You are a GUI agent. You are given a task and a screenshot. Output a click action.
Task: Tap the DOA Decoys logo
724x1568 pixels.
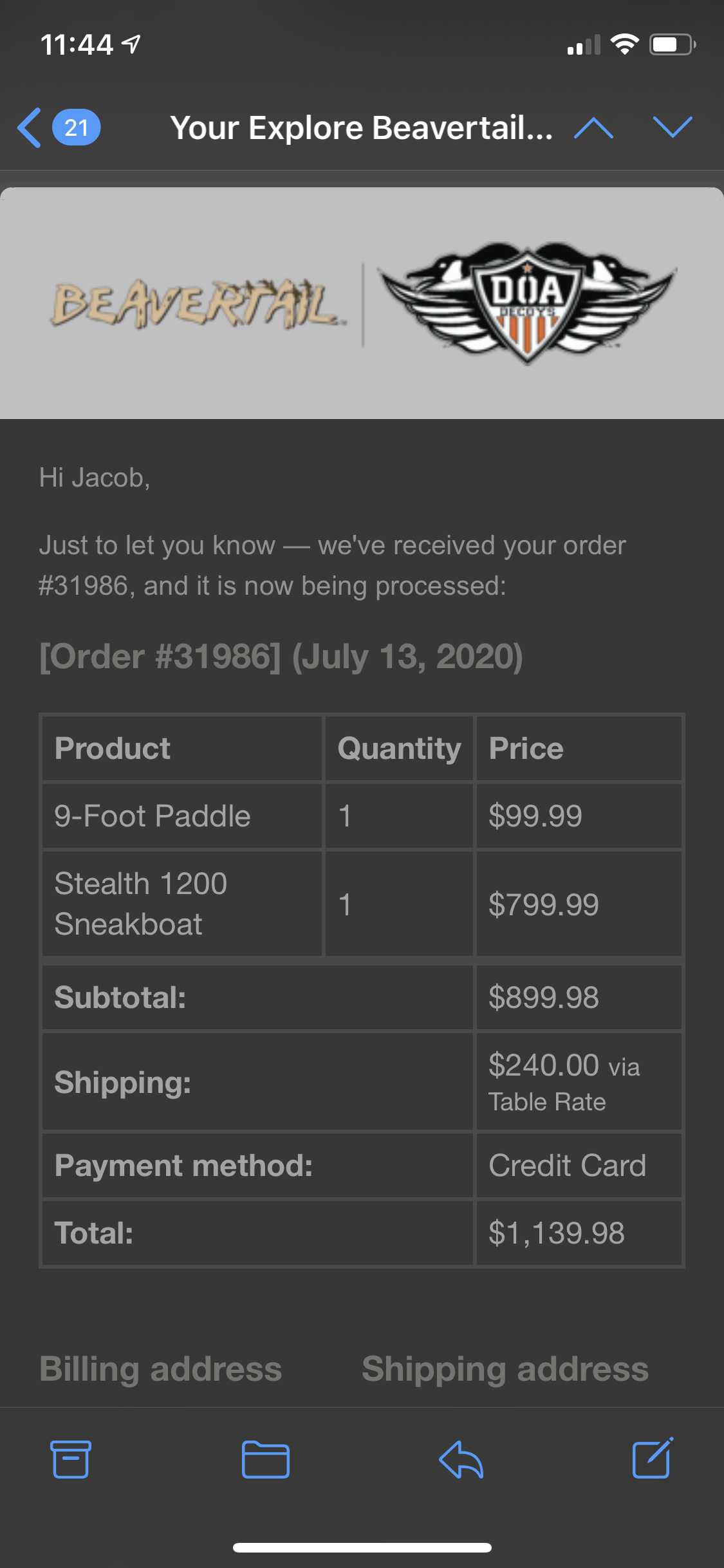tap(526, 303)
